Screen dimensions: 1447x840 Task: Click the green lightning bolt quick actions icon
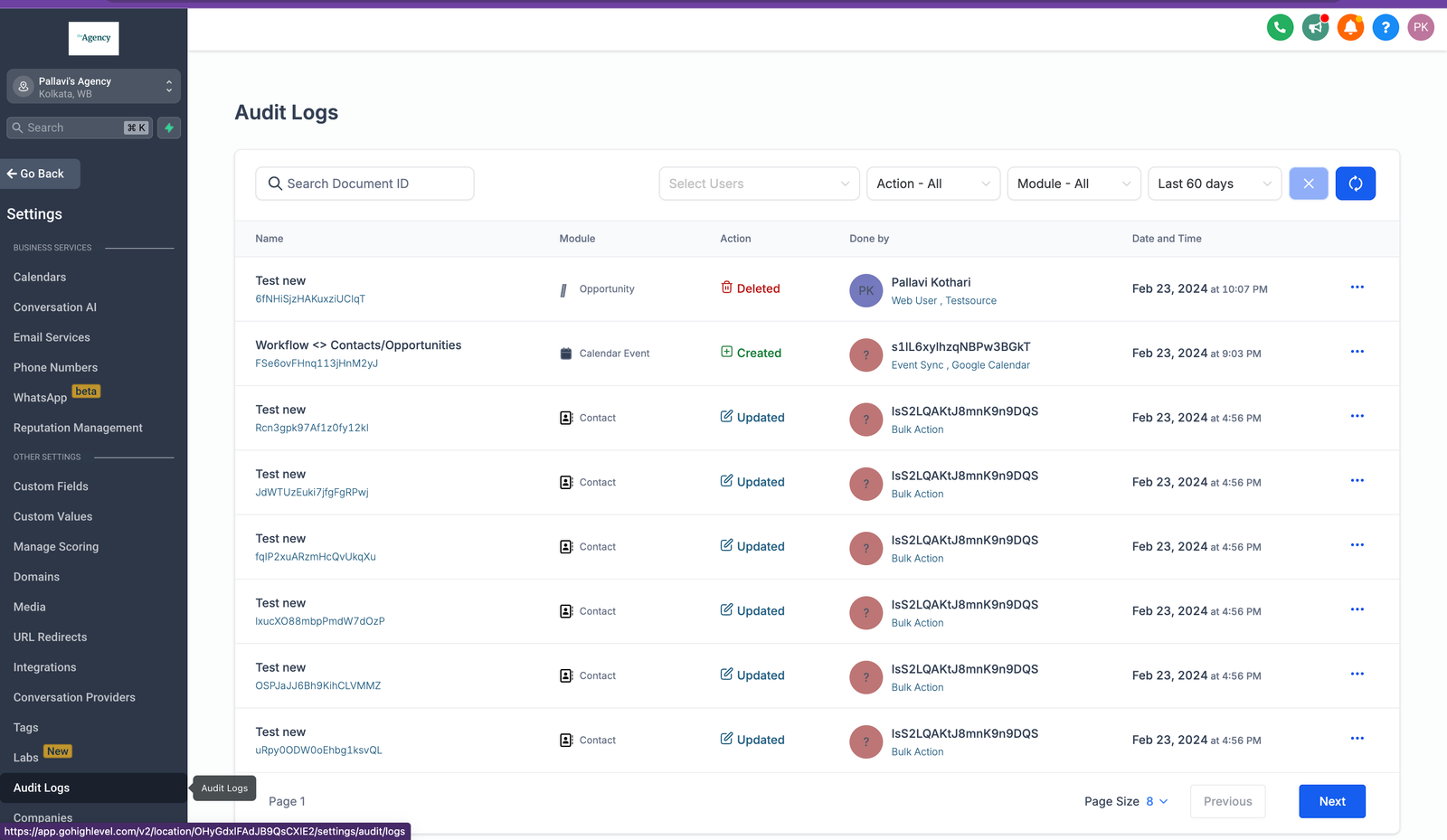(x=169, y=128)
